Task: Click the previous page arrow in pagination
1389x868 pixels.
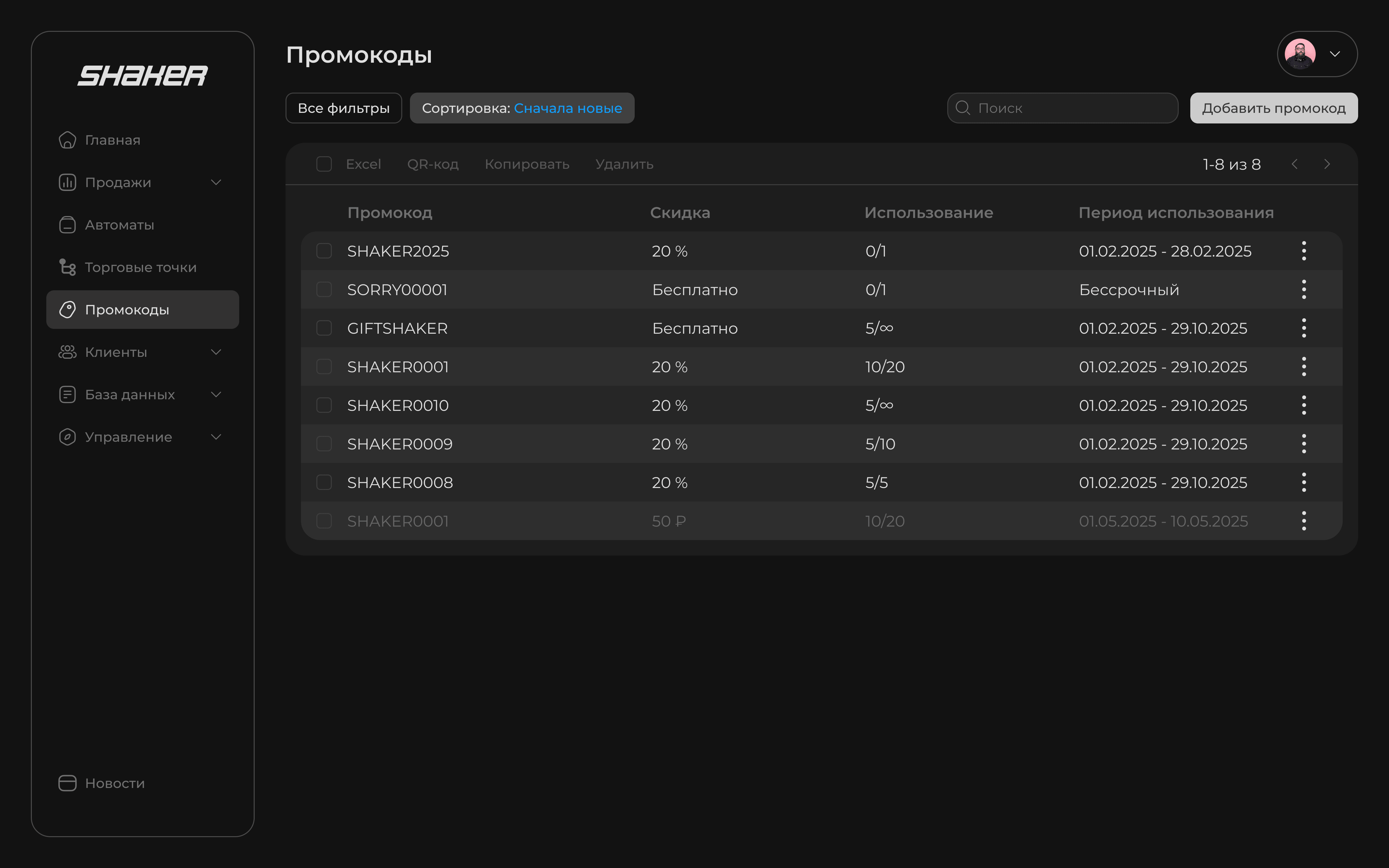Action: 1295,164
